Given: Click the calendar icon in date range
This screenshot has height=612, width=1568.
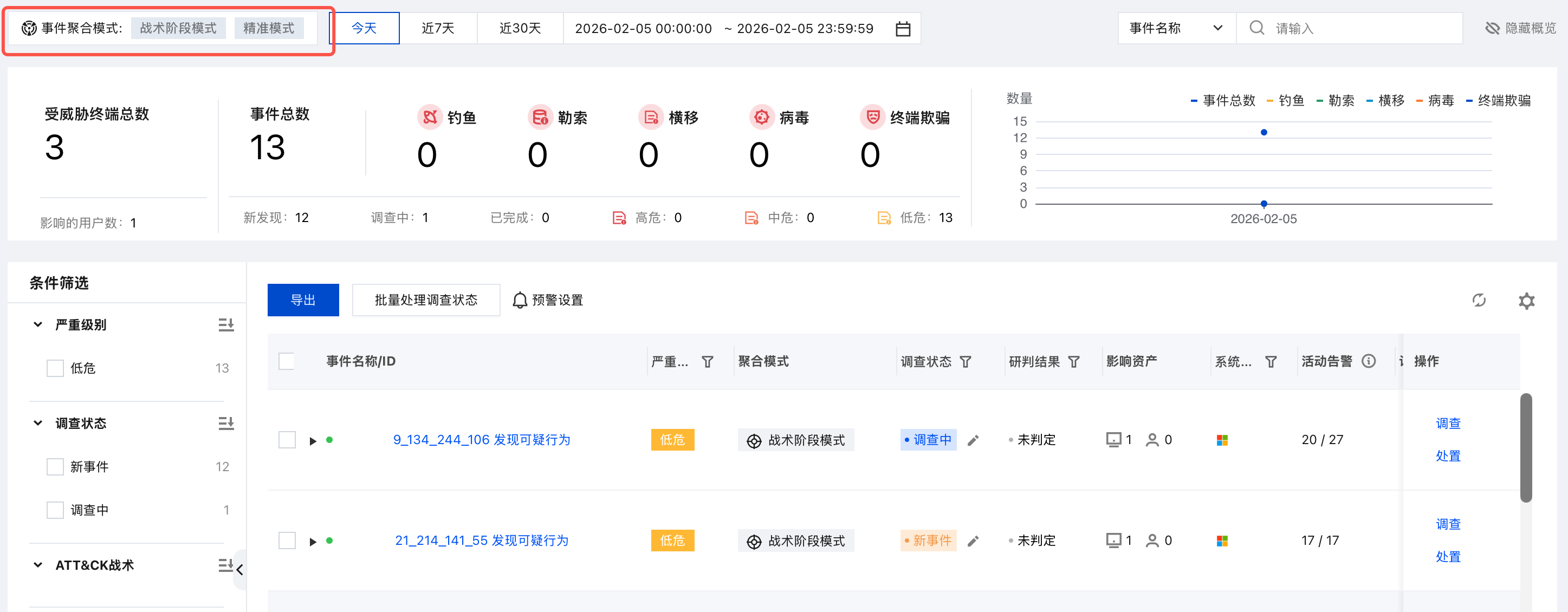Looking at the screenshot, I should point(903,29).
